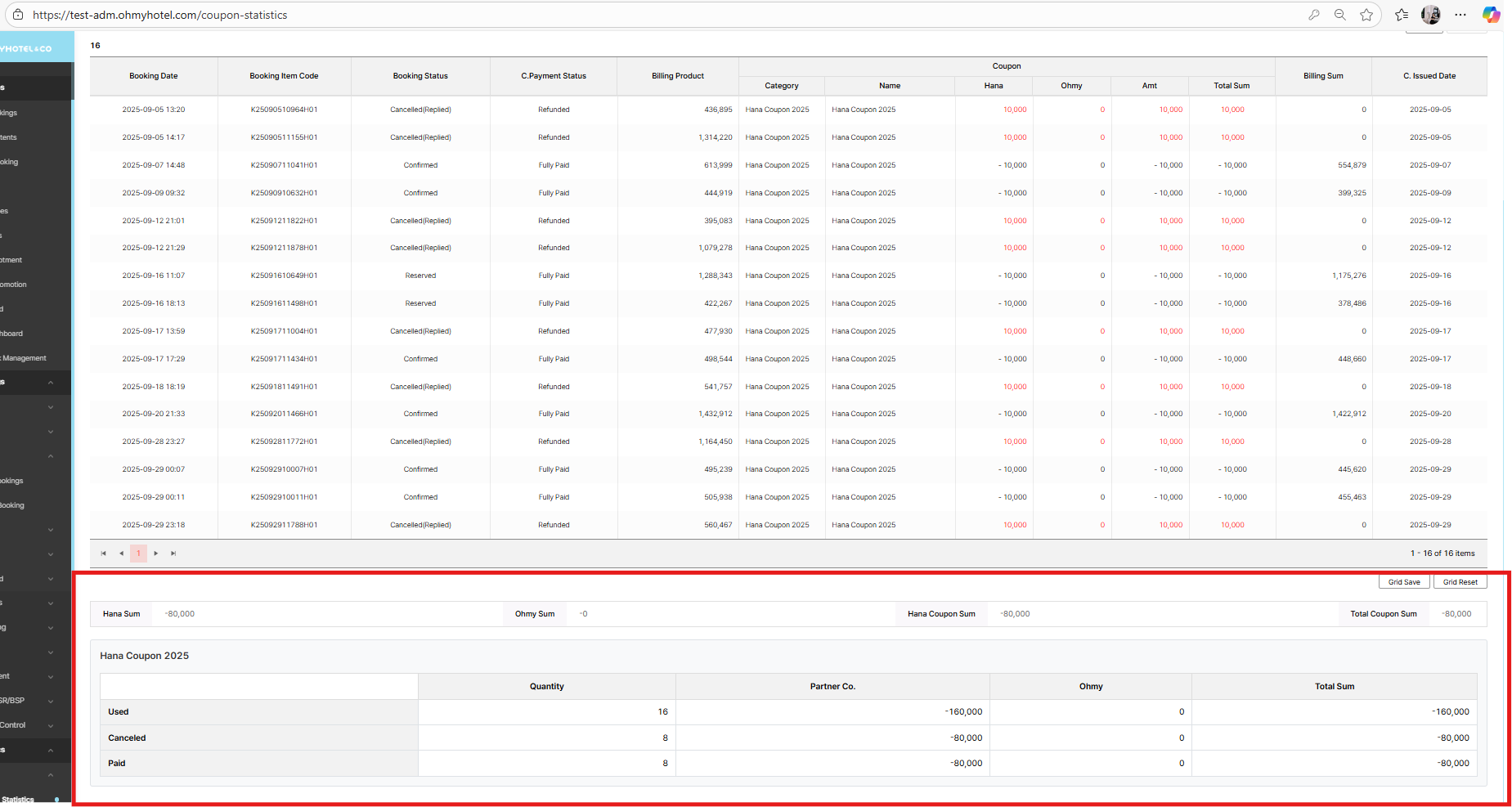
Task: Go to the first page of the grid
Action: pos(104,554)
